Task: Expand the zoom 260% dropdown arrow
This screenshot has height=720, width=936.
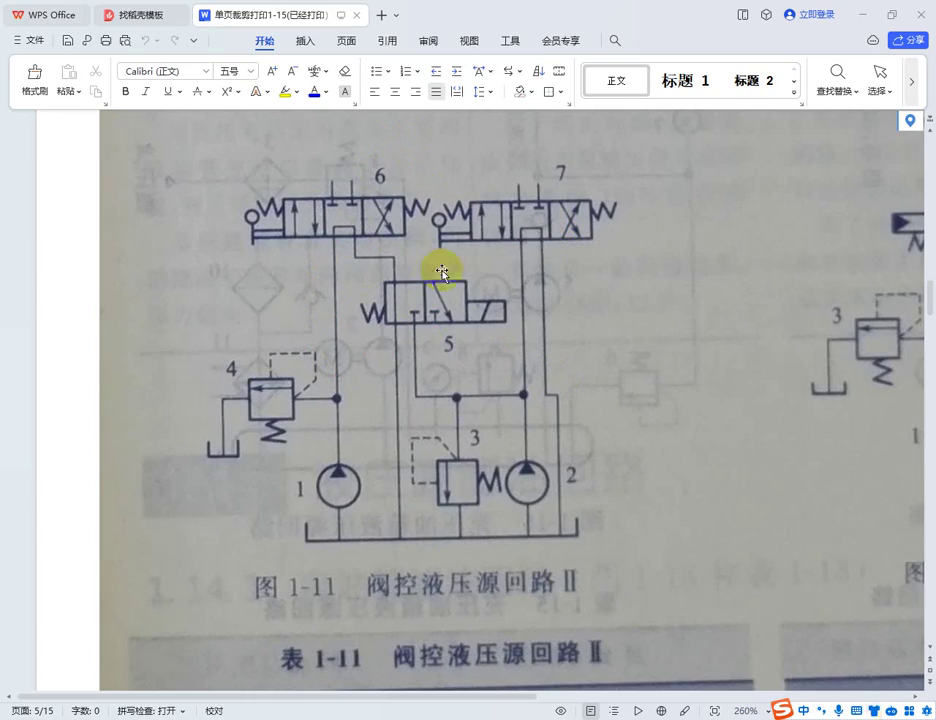Action: [x=768, y=711]
